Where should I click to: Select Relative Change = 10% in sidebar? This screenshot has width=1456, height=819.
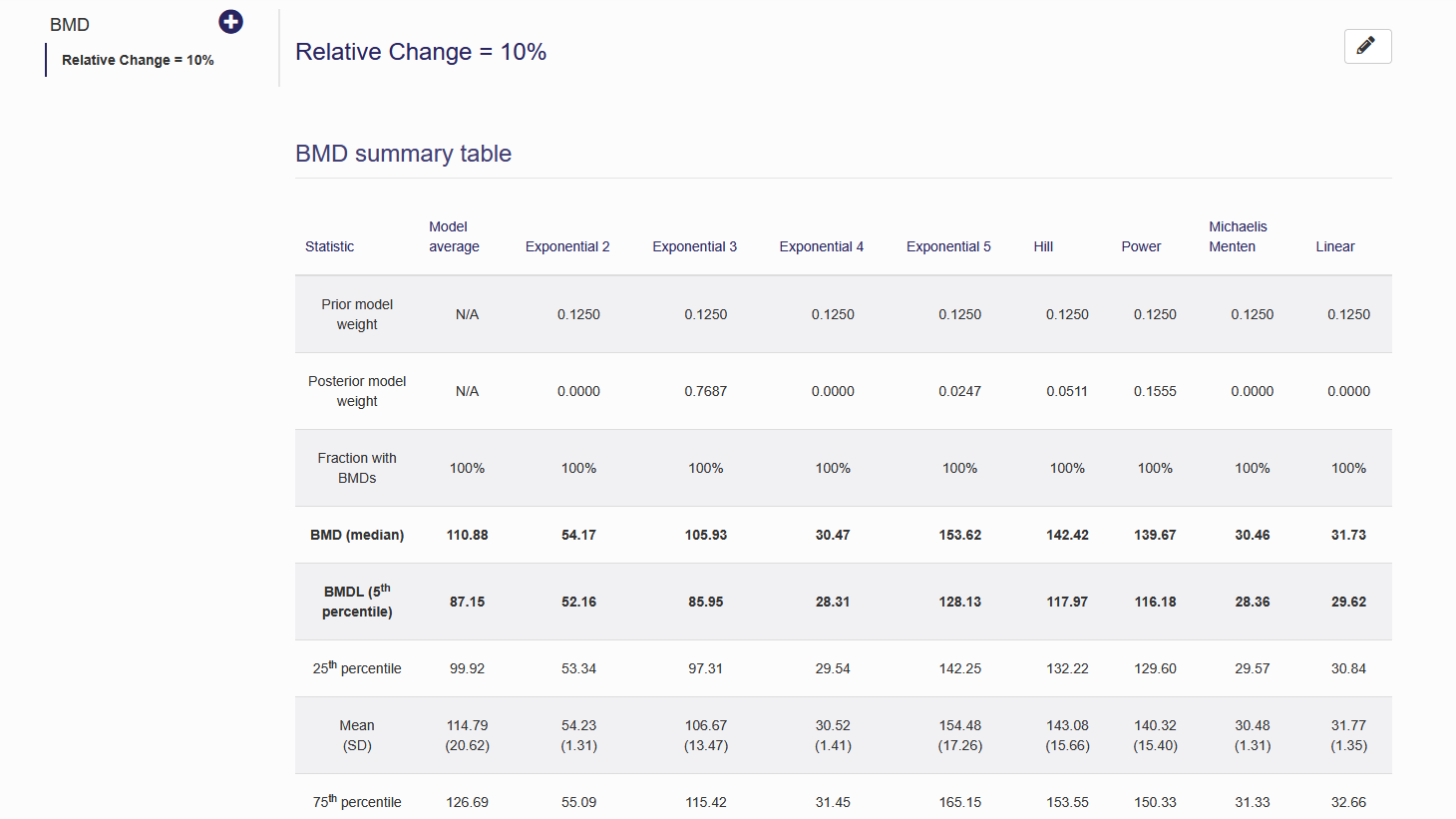pos(138,60)
